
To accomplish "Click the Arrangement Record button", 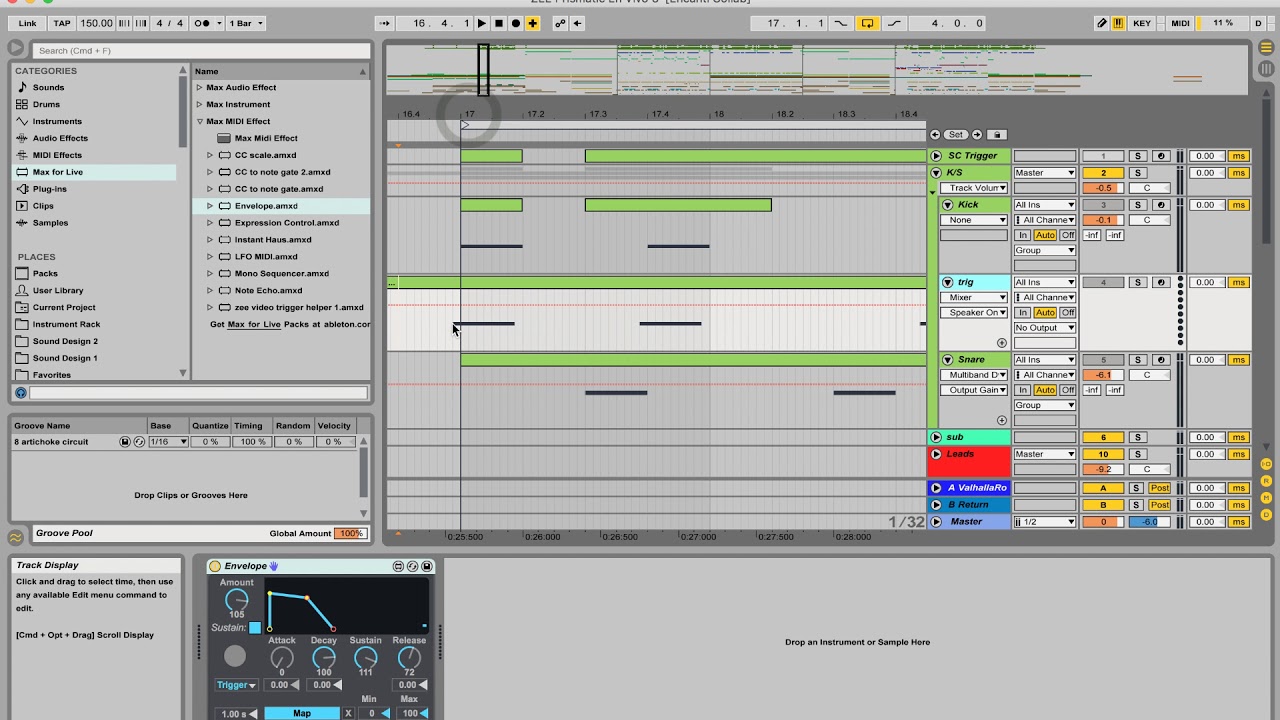I will pos(516,23).
